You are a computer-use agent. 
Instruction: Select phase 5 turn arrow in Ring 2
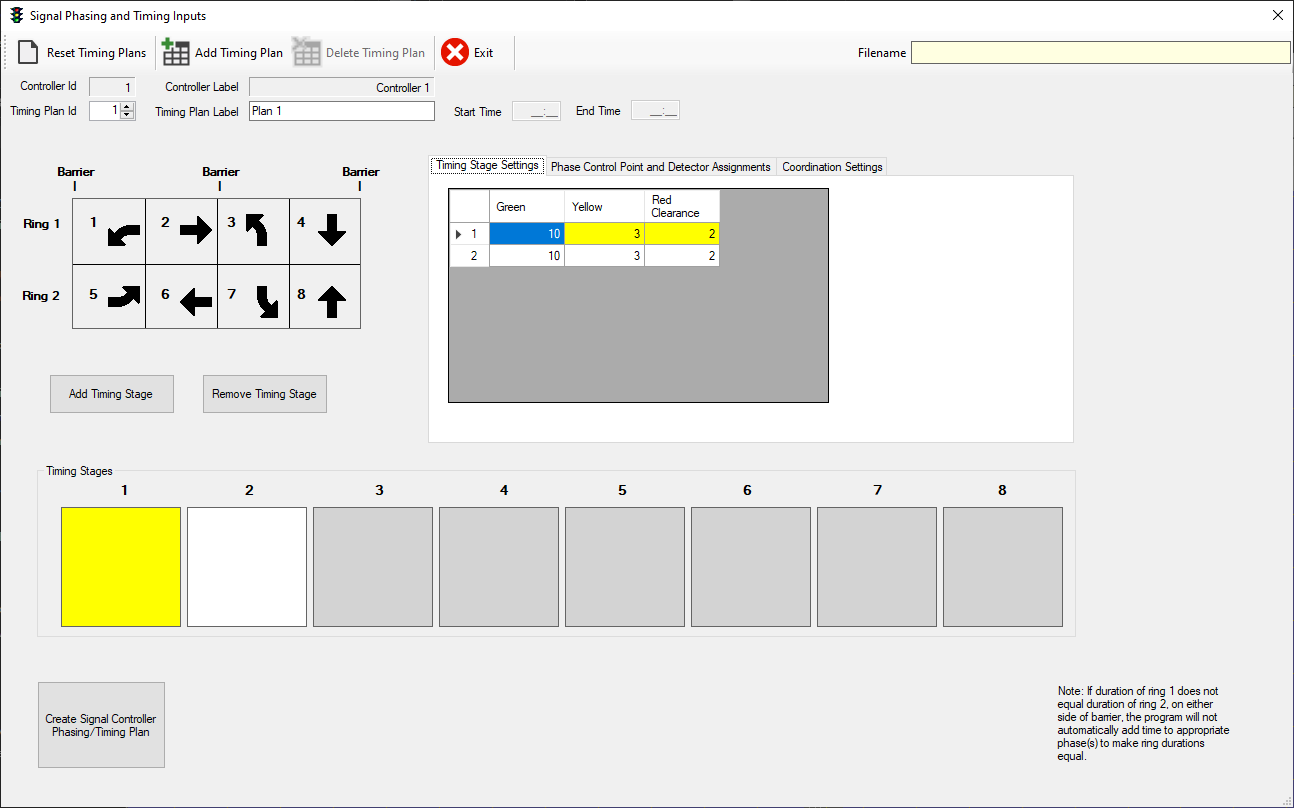click(x=125, y=296)
